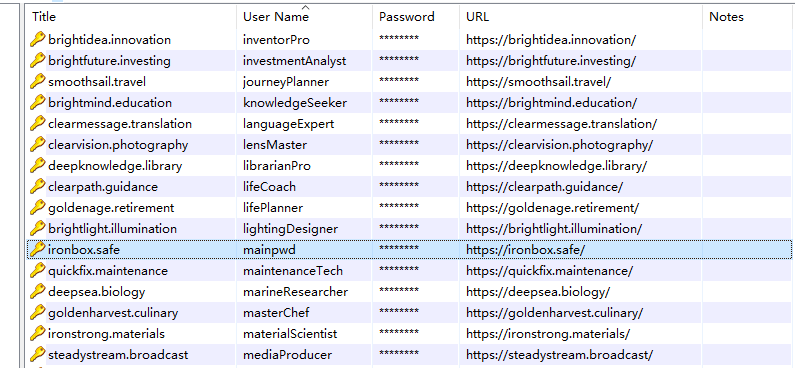
Task: Select the clearmessage.translation title
Action: click(x=120, y=124)
